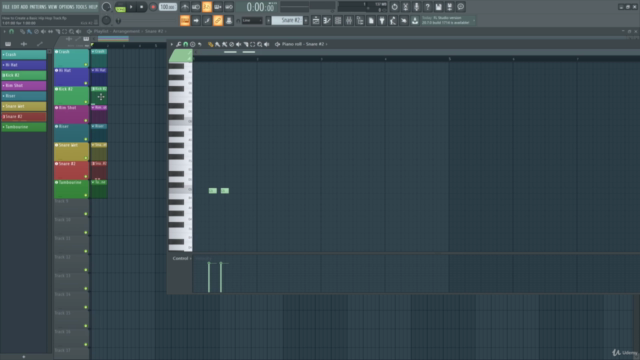Toggle typing keyboard to piano button
640x360 pixels.
(185, 20)
